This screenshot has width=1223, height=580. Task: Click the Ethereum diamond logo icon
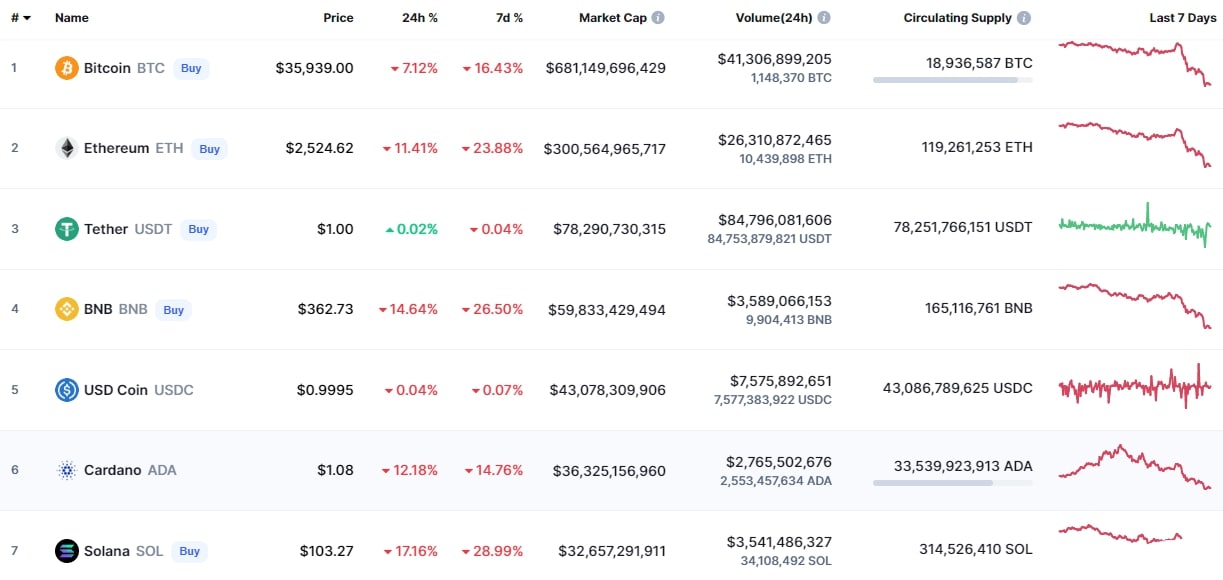click(x=67, y=148)
